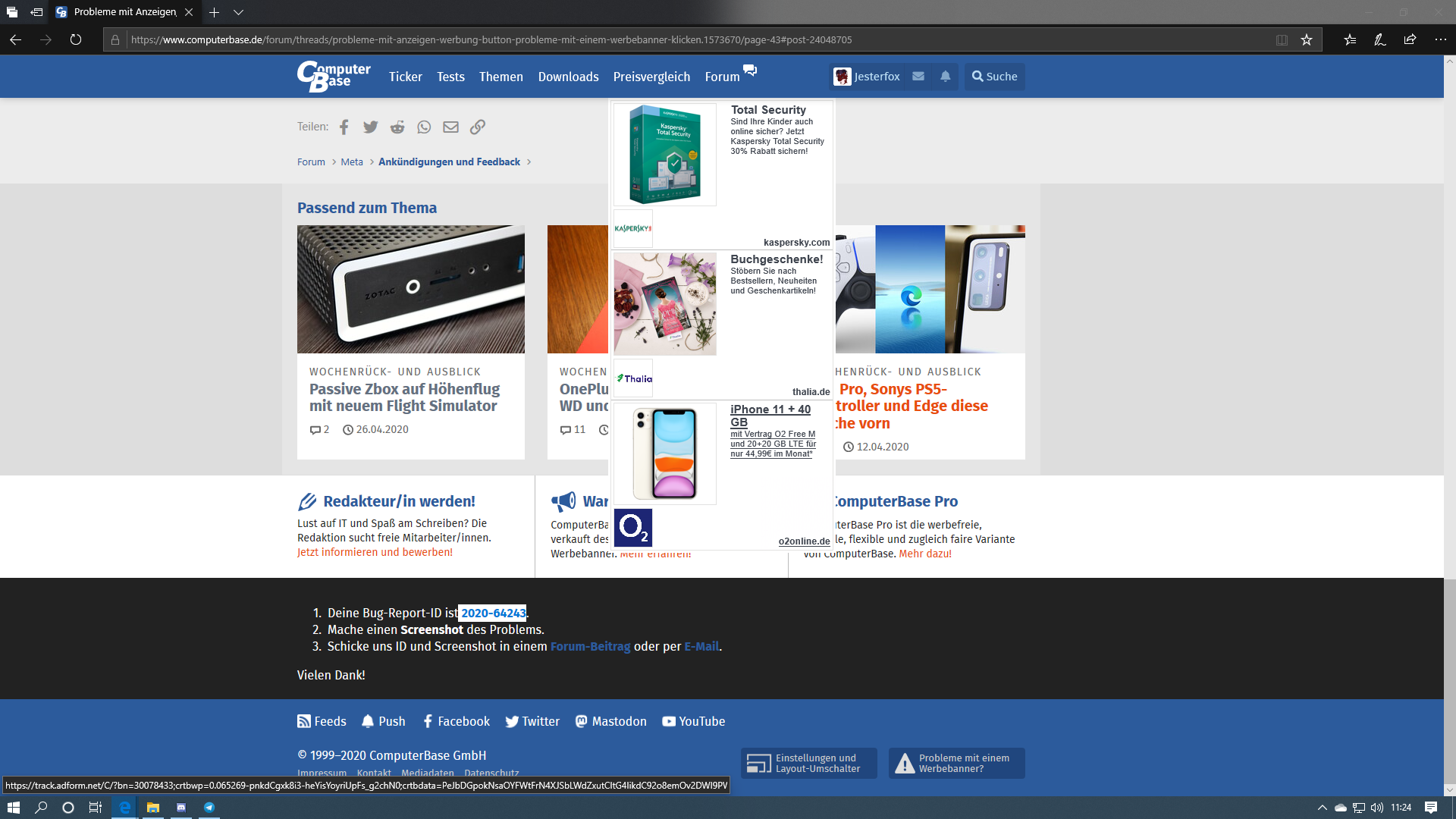
Task: Open Forum-Beitrag link in bug report
Action: click(590, 647)
